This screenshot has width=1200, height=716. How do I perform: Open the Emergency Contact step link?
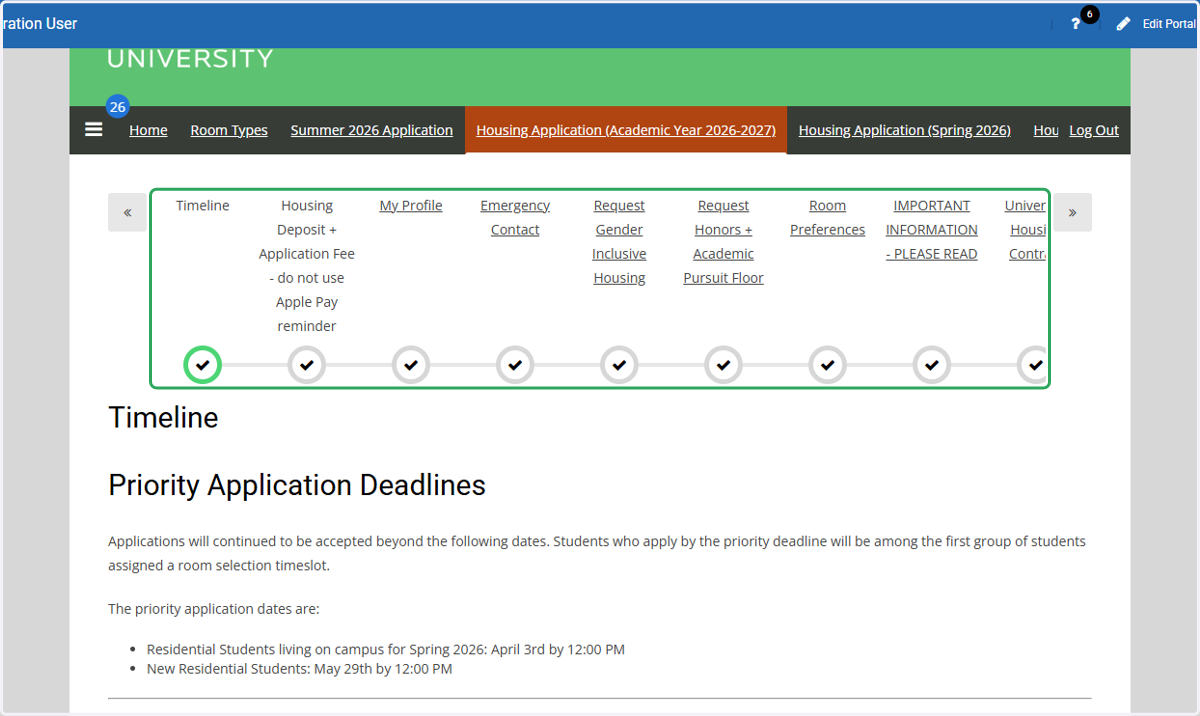point(515,217)
